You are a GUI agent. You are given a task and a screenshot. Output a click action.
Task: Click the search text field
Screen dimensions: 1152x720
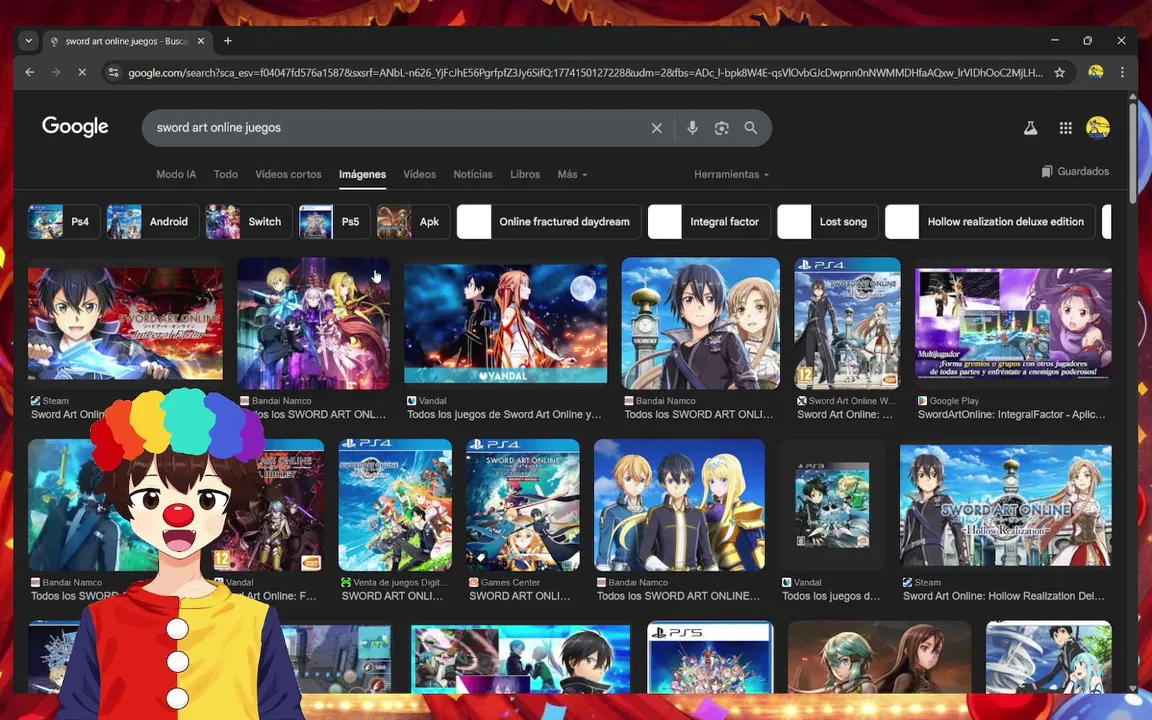pyautogui.click(x=397, y=128)
